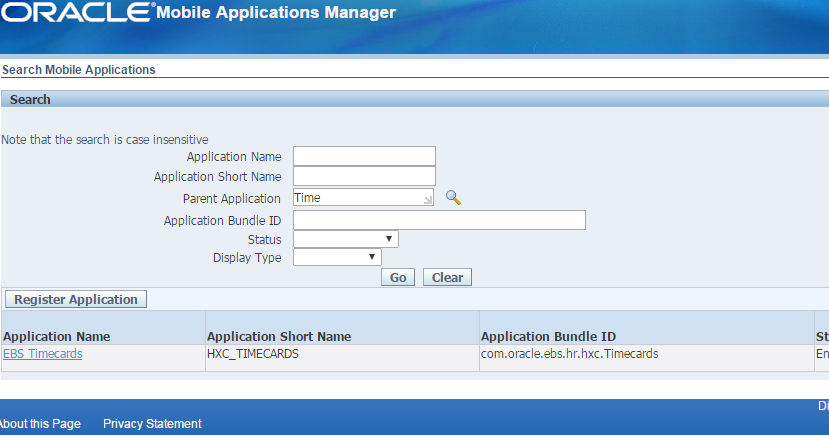Focus the Application Bundle ID field
829x439 pixels.
coord(439,220)
